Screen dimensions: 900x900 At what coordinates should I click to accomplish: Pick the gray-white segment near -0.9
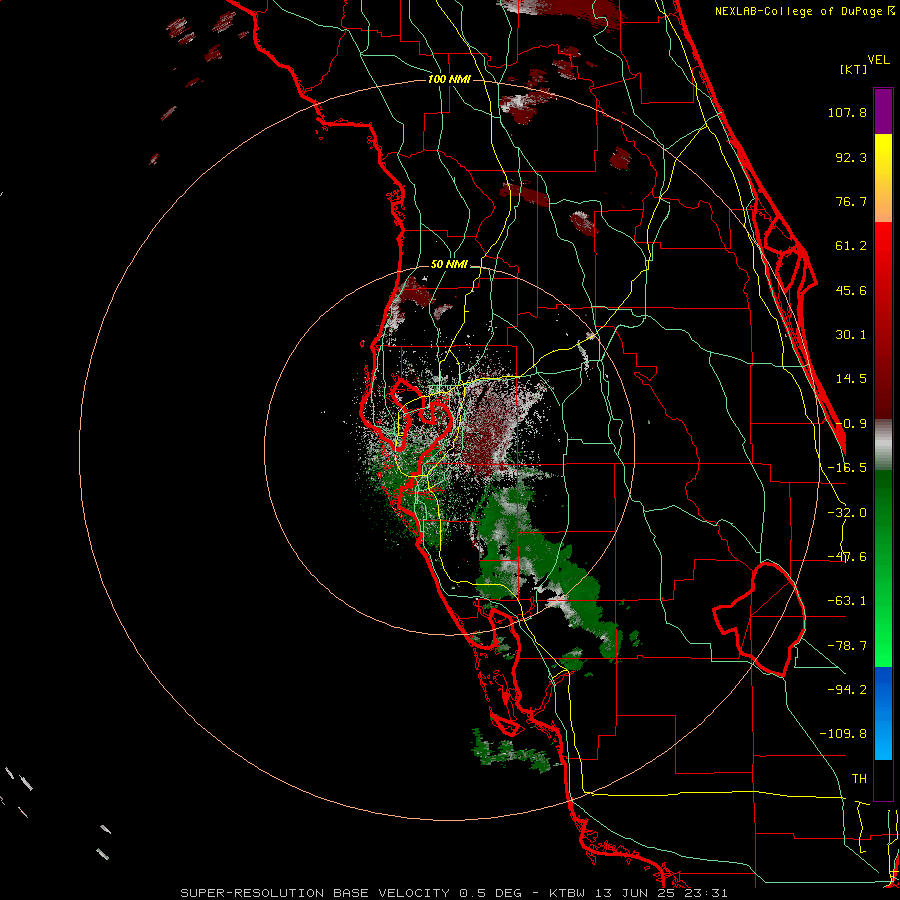point(883,445)
